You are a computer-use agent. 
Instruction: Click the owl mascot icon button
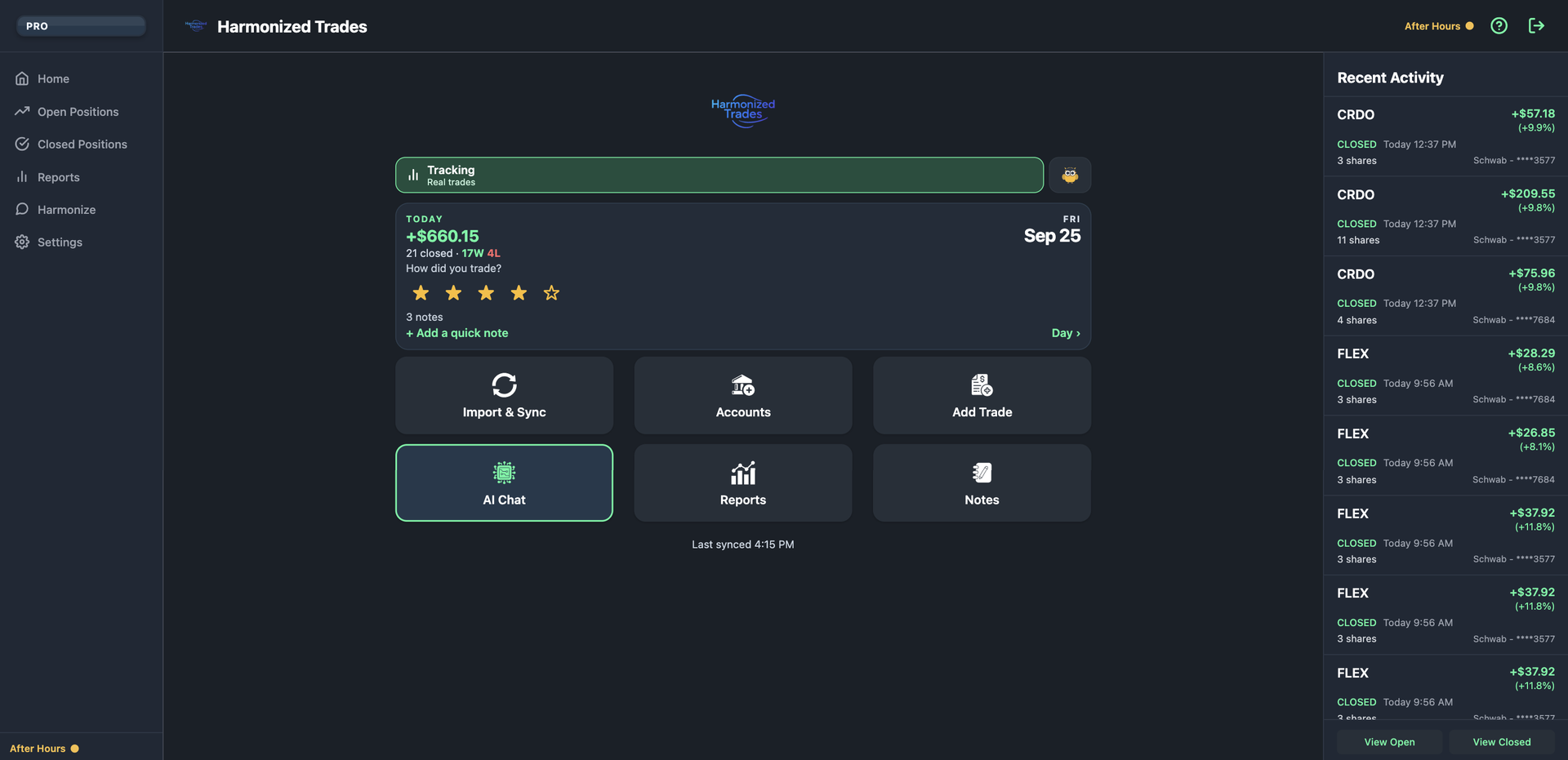(1070, 175)
